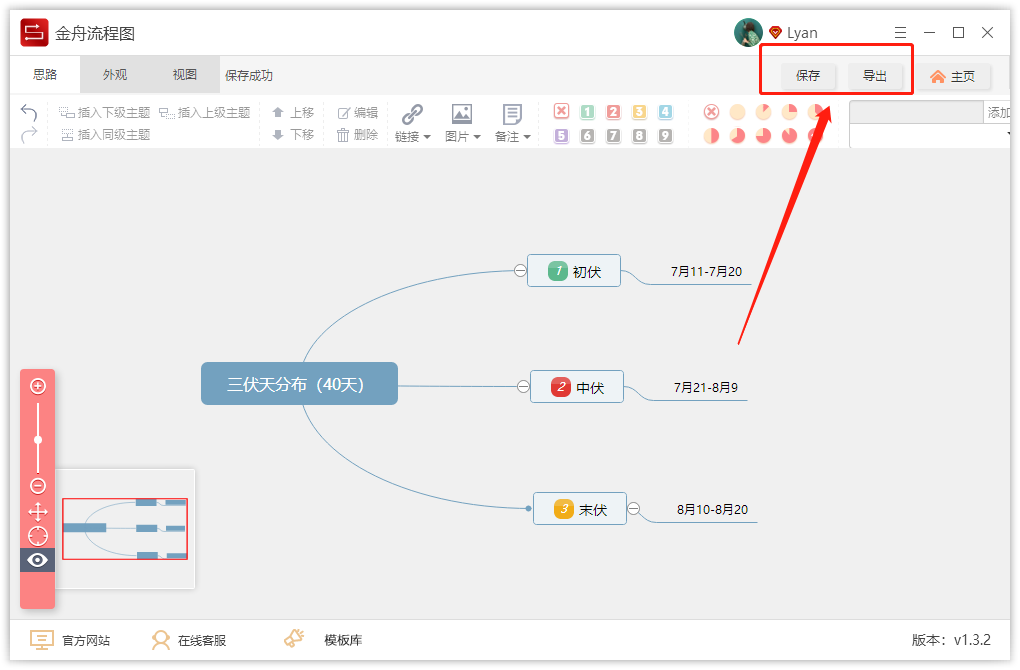1020x670 pixels.
Task: Click the 编辑 edit tool
Action: click(x=358, y=113)
